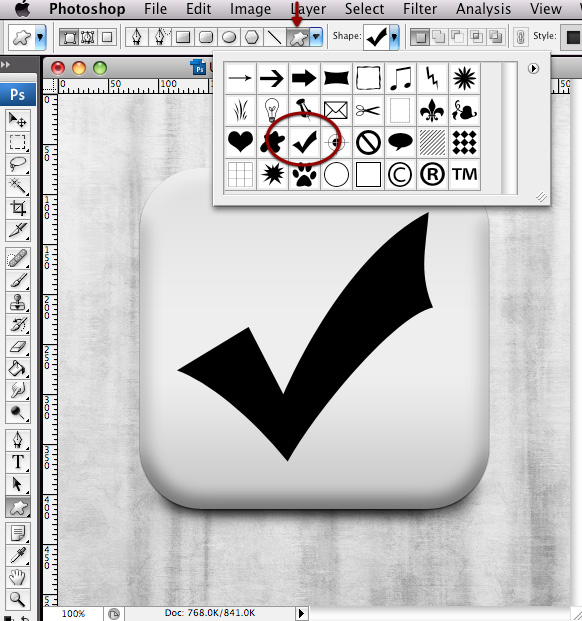
Task: Select the Eraser tool
Action: point(17,347)
